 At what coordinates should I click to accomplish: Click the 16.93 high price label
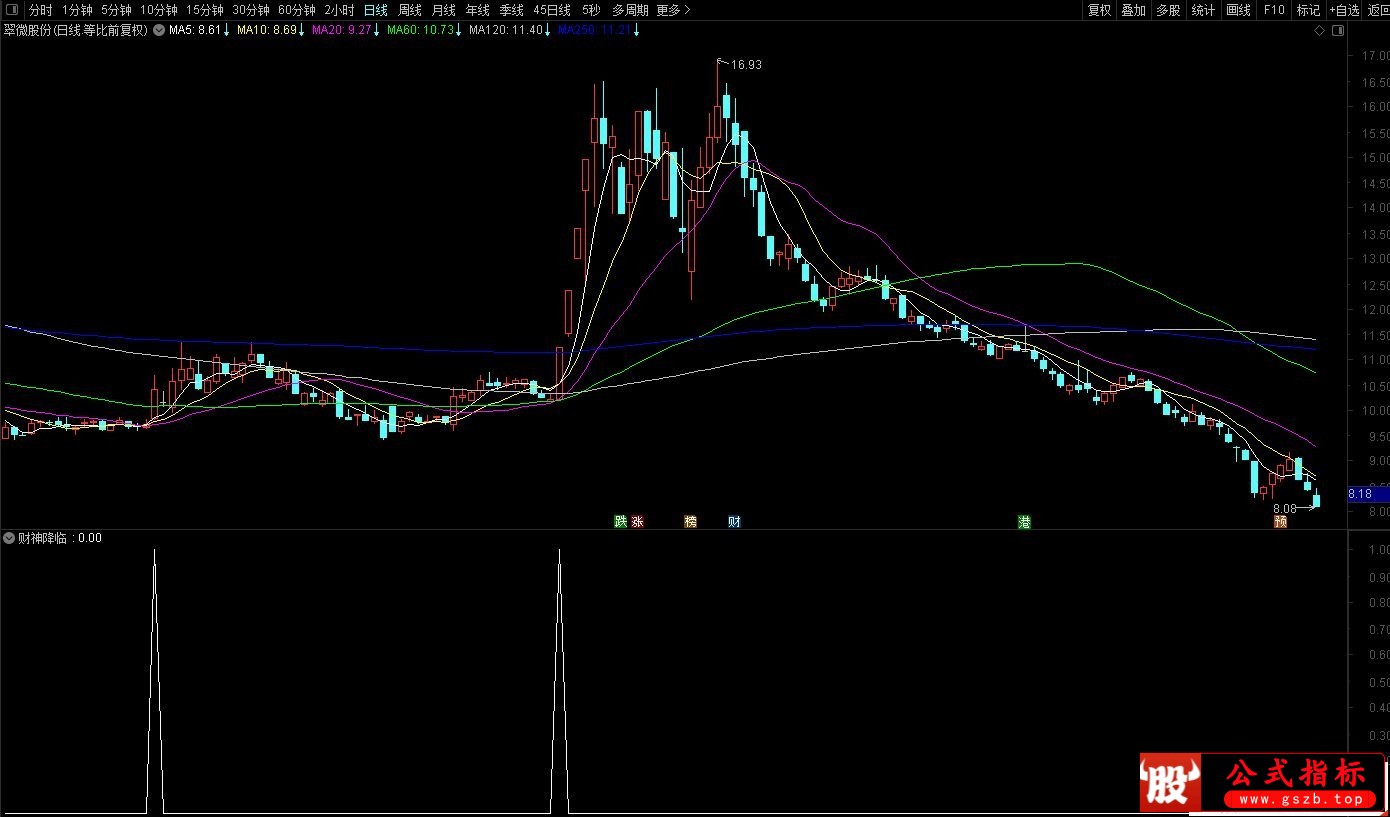pos(746,65)
